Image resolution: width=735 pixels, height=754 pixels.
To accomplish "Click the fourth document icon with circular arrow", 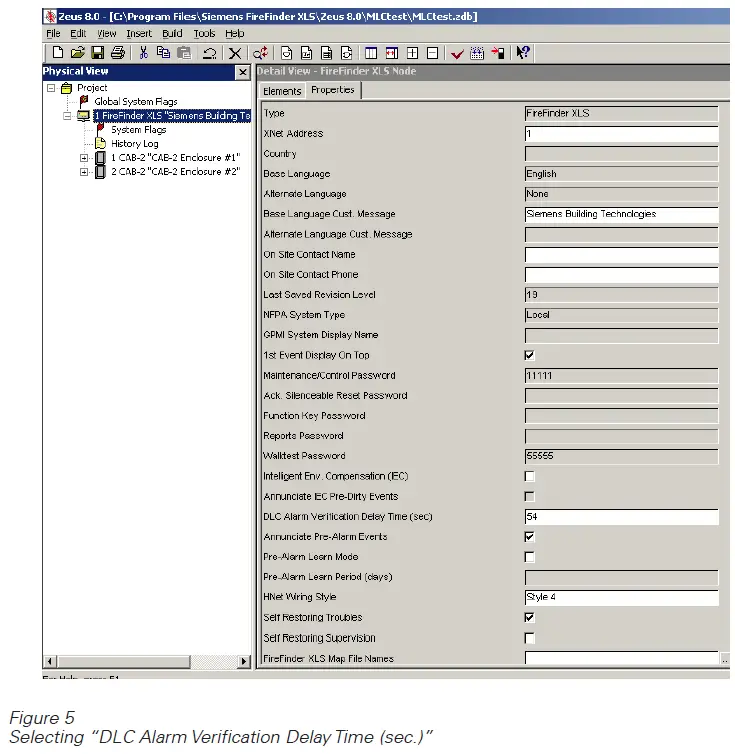I will tap(346, 52).
